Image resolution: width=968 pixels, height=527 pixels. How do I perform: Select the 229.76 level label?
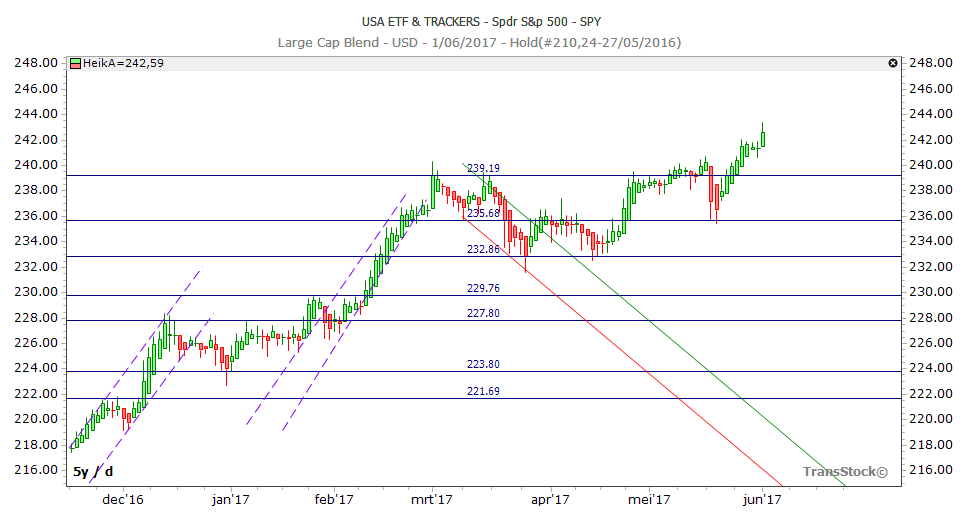click(x=483, y=288)
